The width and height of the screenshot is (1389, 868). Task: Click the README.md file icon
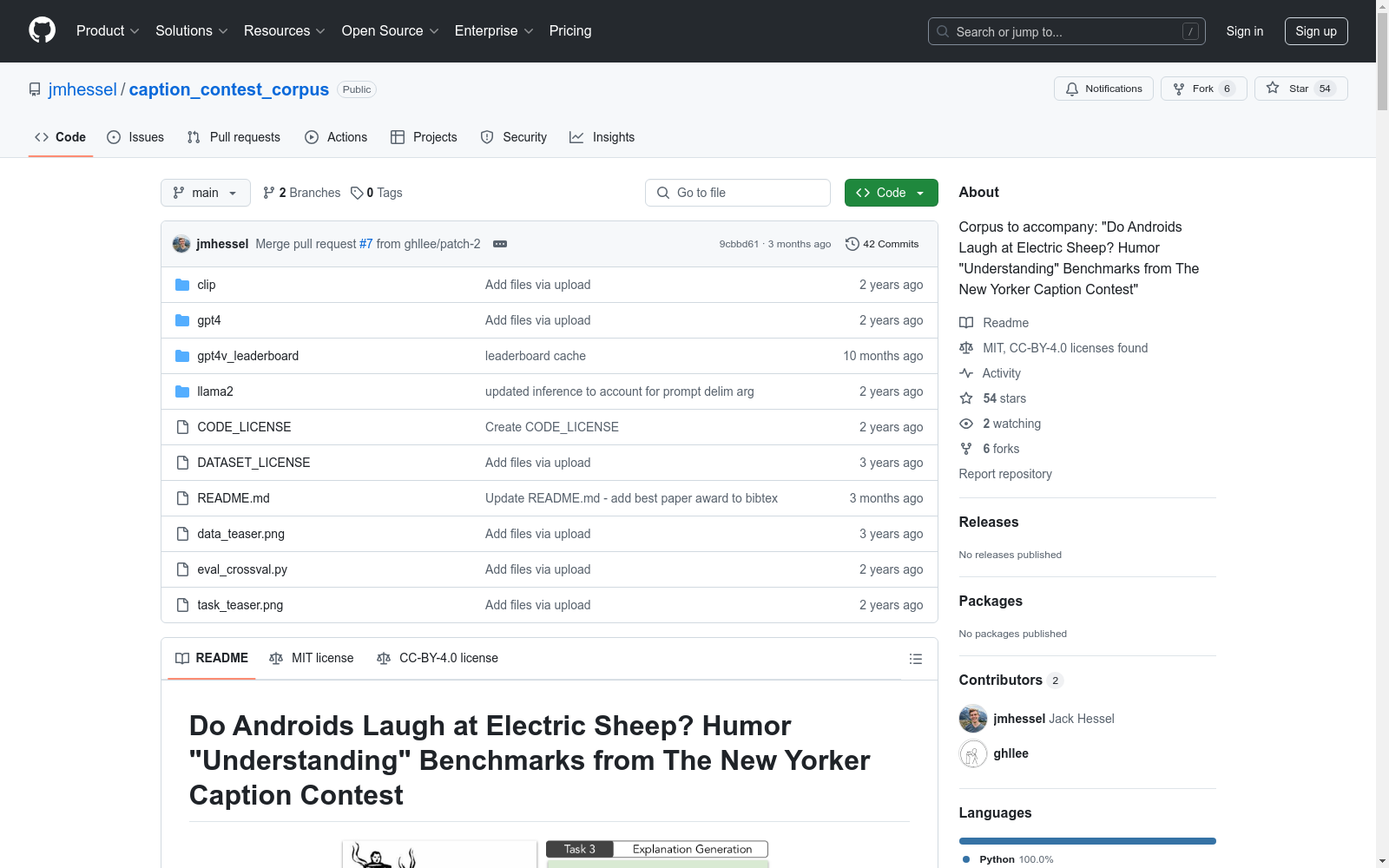(182, 498)
